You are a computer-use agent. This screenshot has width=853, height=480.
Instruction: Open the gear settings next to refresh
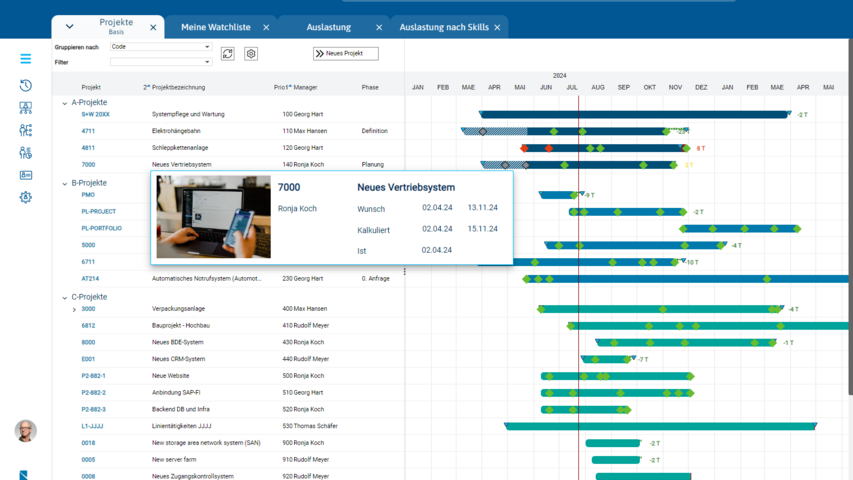pos(251,54)
